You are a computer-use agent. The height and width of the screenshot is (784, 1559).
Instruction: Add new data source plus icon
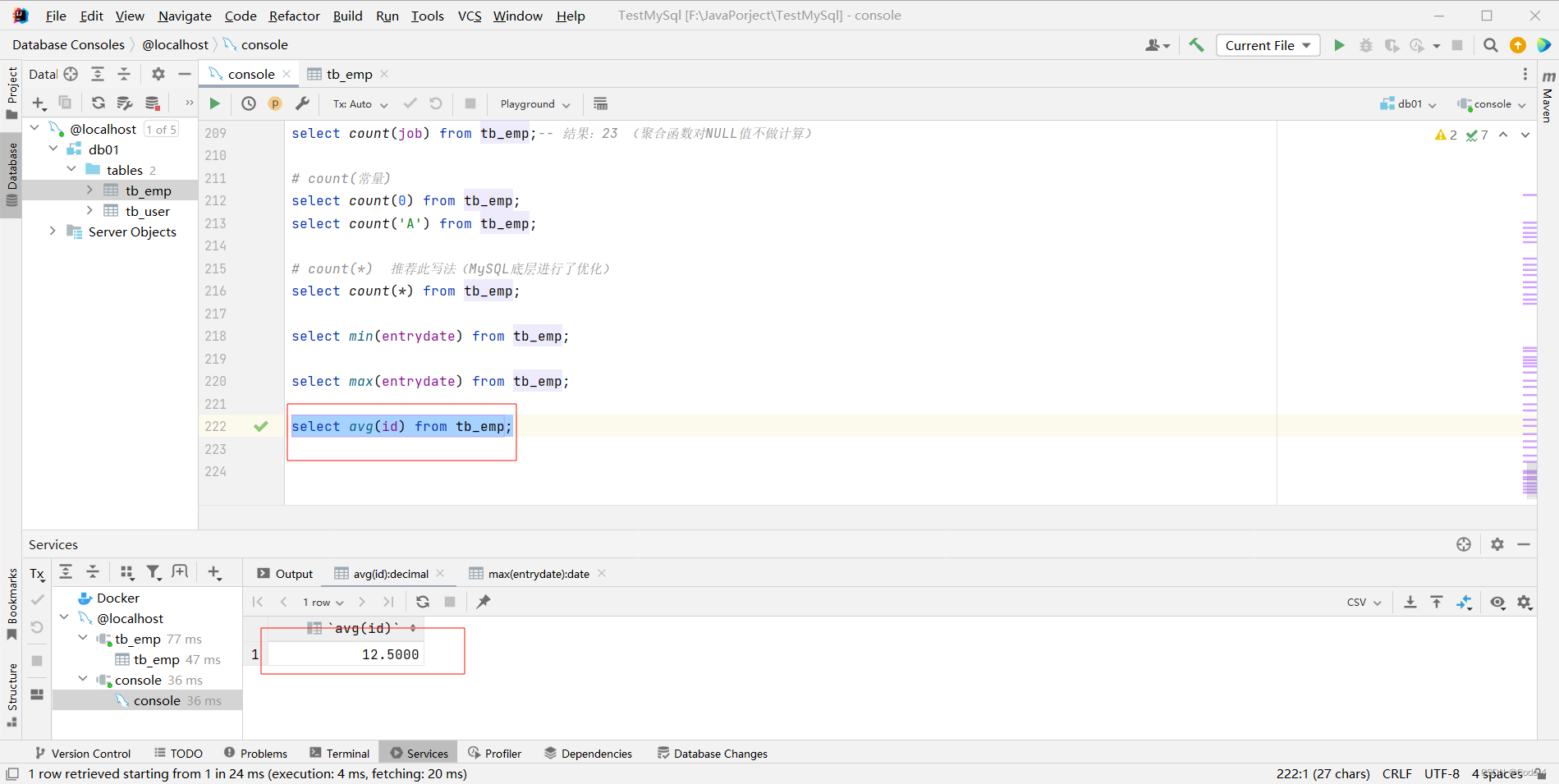point(39,103)
